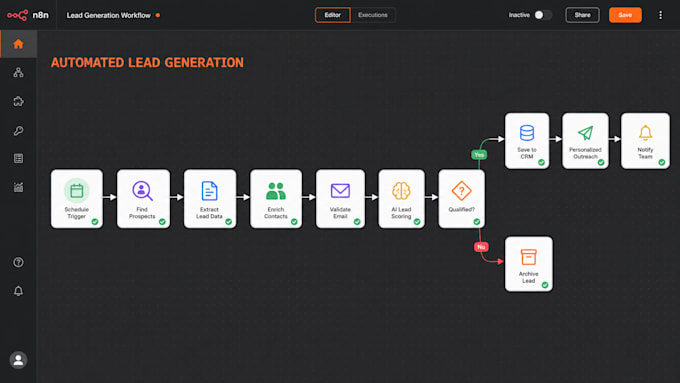Viewport: 680px width, 383px height.
Task: Click the Share button
Action: point(582,15)
